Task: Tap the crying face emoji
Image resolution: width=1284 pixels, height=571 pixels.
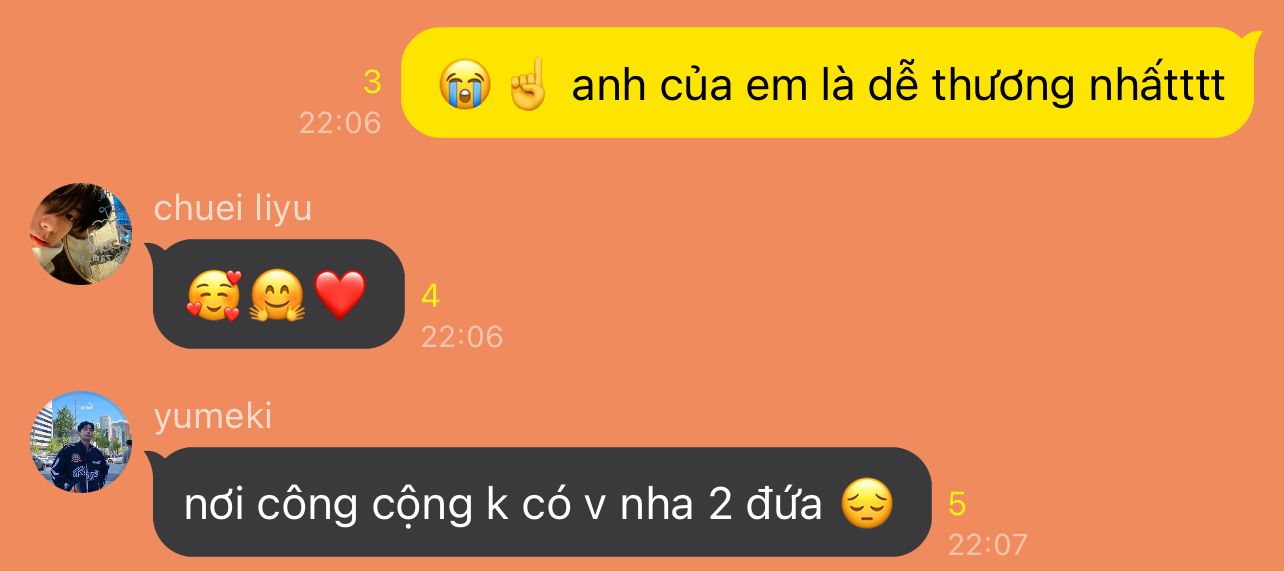Action: (464, 83)
